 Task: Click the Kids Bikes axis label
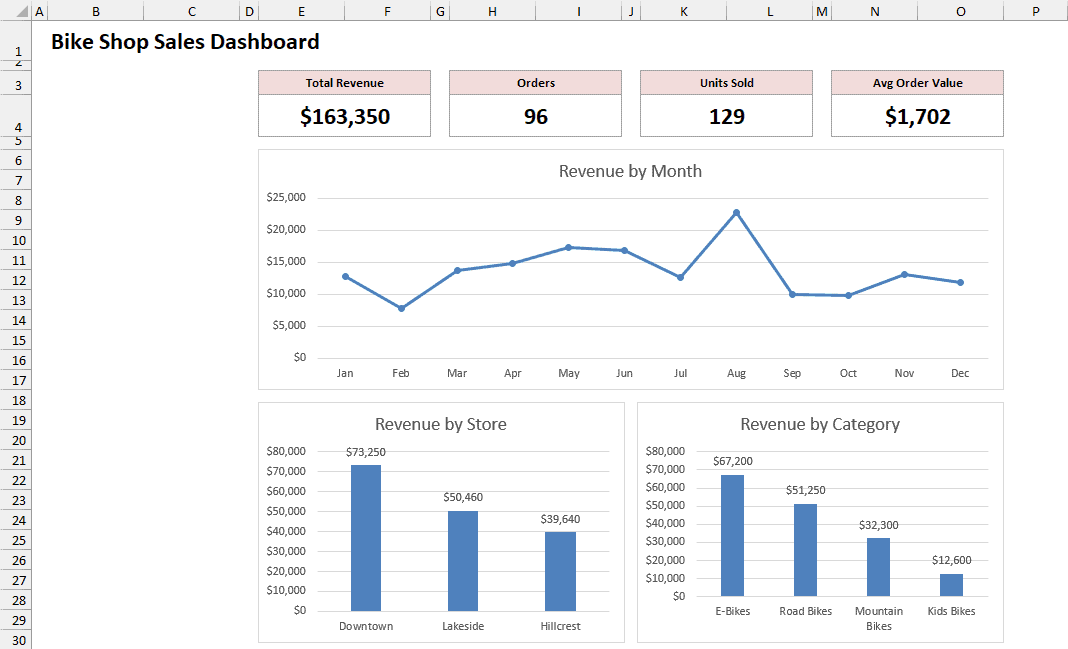pyautogui.click(x=952, y=611)
